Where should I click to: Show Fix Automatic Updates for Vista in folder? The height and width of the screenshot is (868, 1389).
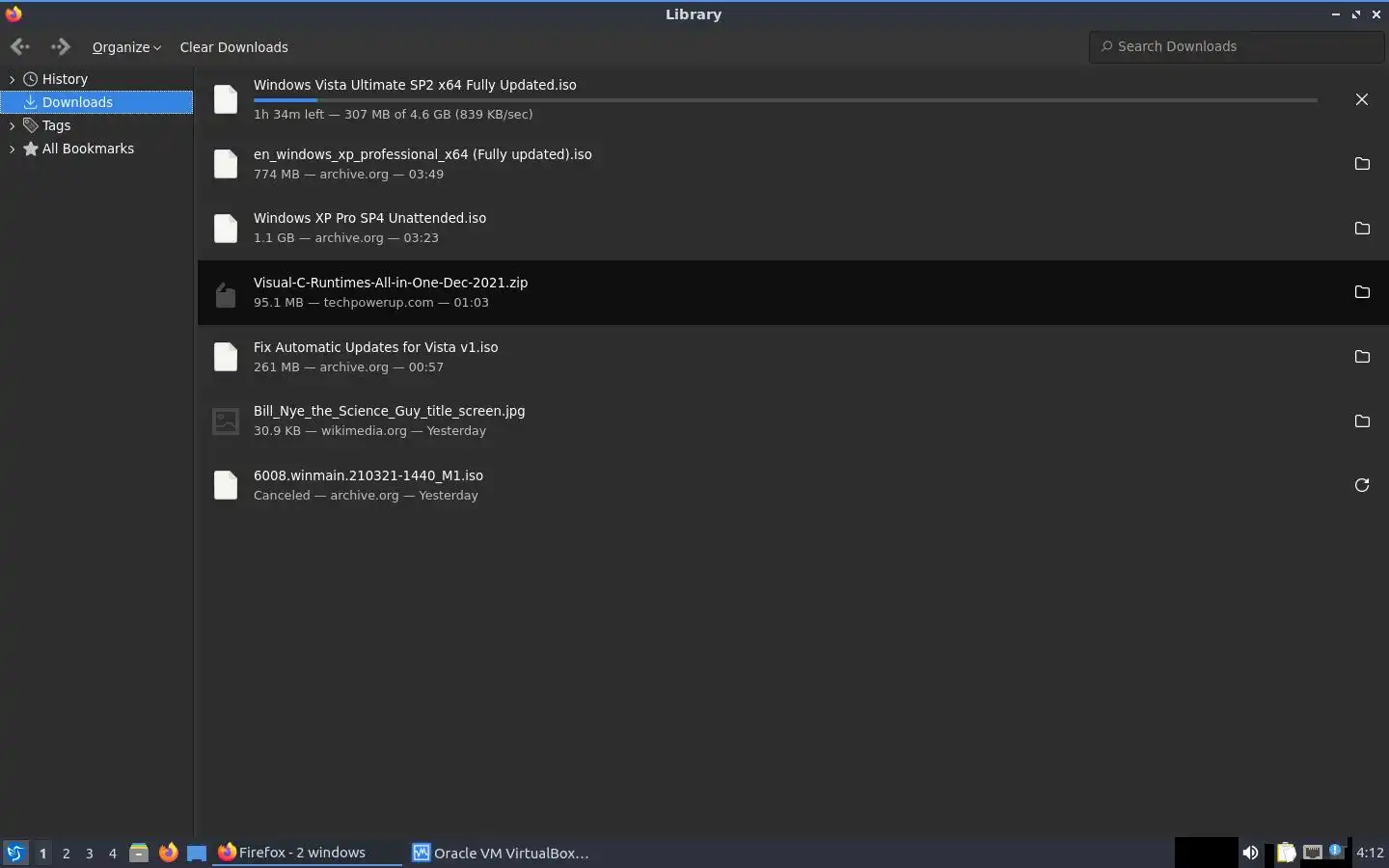(1362, 357)
